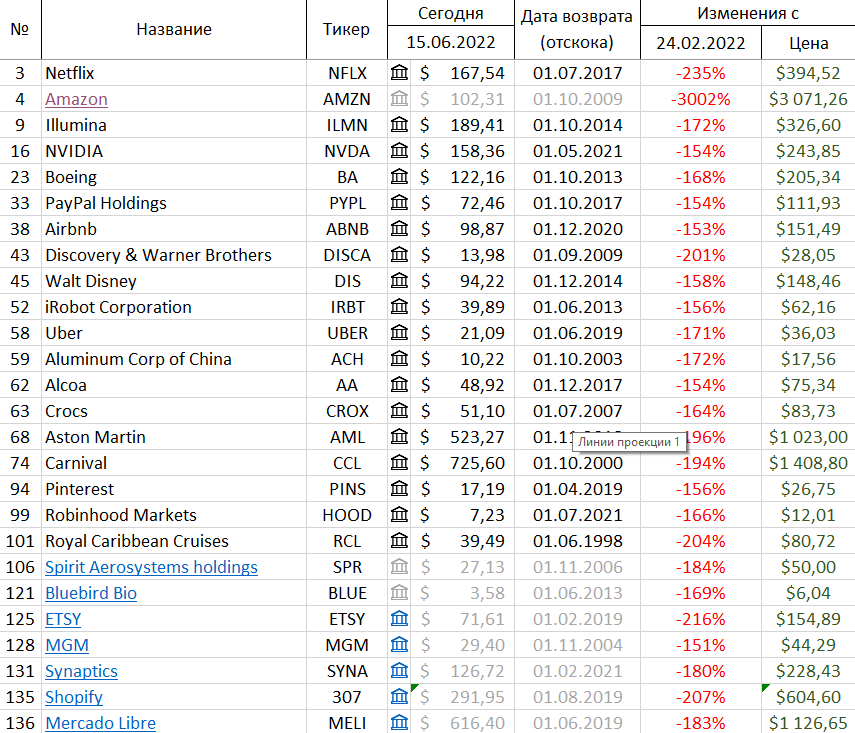This screenshot has width=855, height=733.
Task: Click the bank icon in the Boeing row
Action: [x=399, y=177]
